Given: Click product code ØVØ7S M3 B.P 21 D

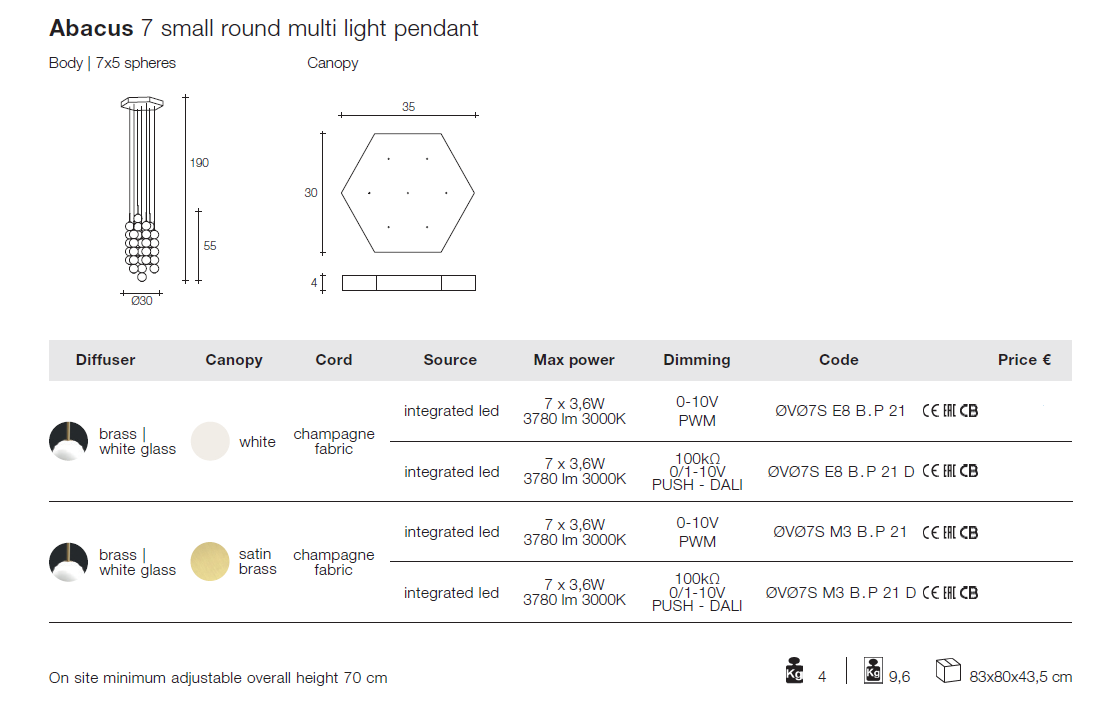Looking at the screenshot, I should point(841,593).
